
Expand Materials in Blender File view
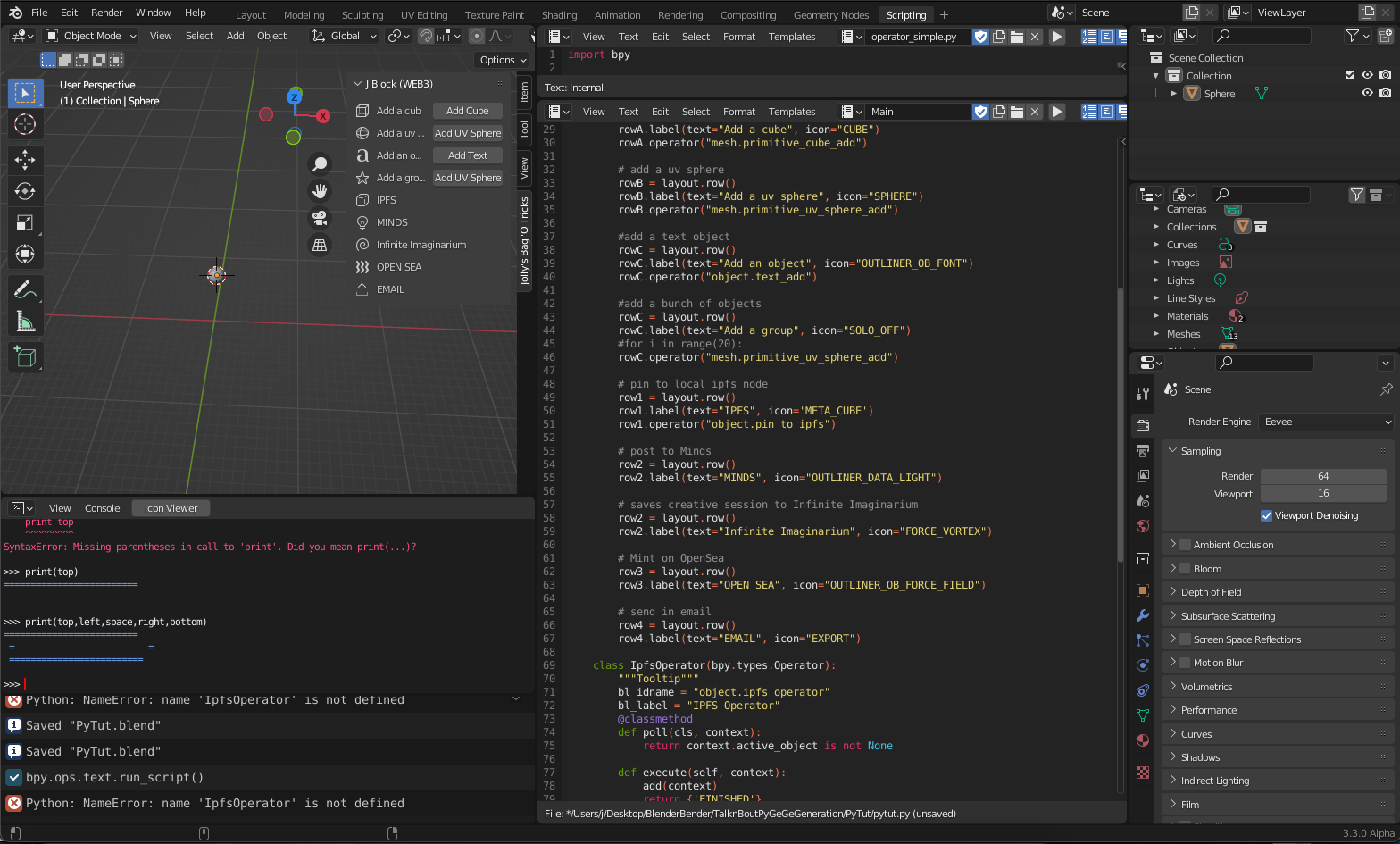tap(1156, 316)
